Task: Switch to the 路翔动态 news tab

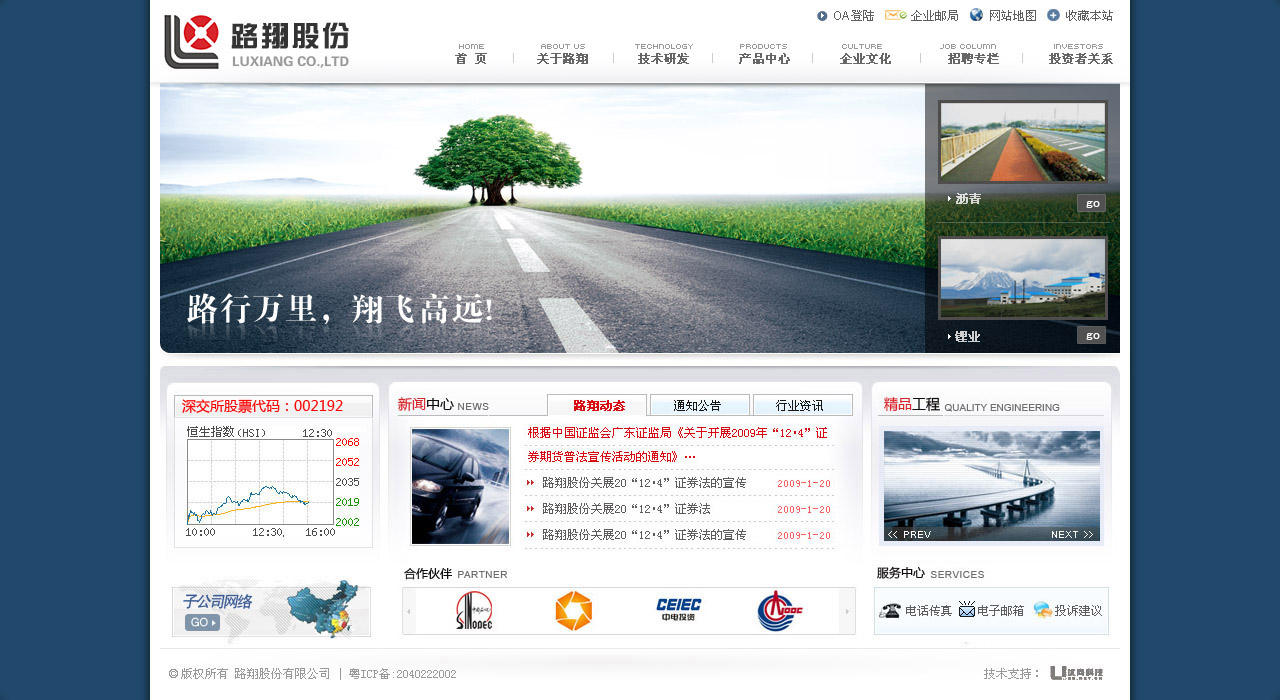Action: (x=597, y=405)
